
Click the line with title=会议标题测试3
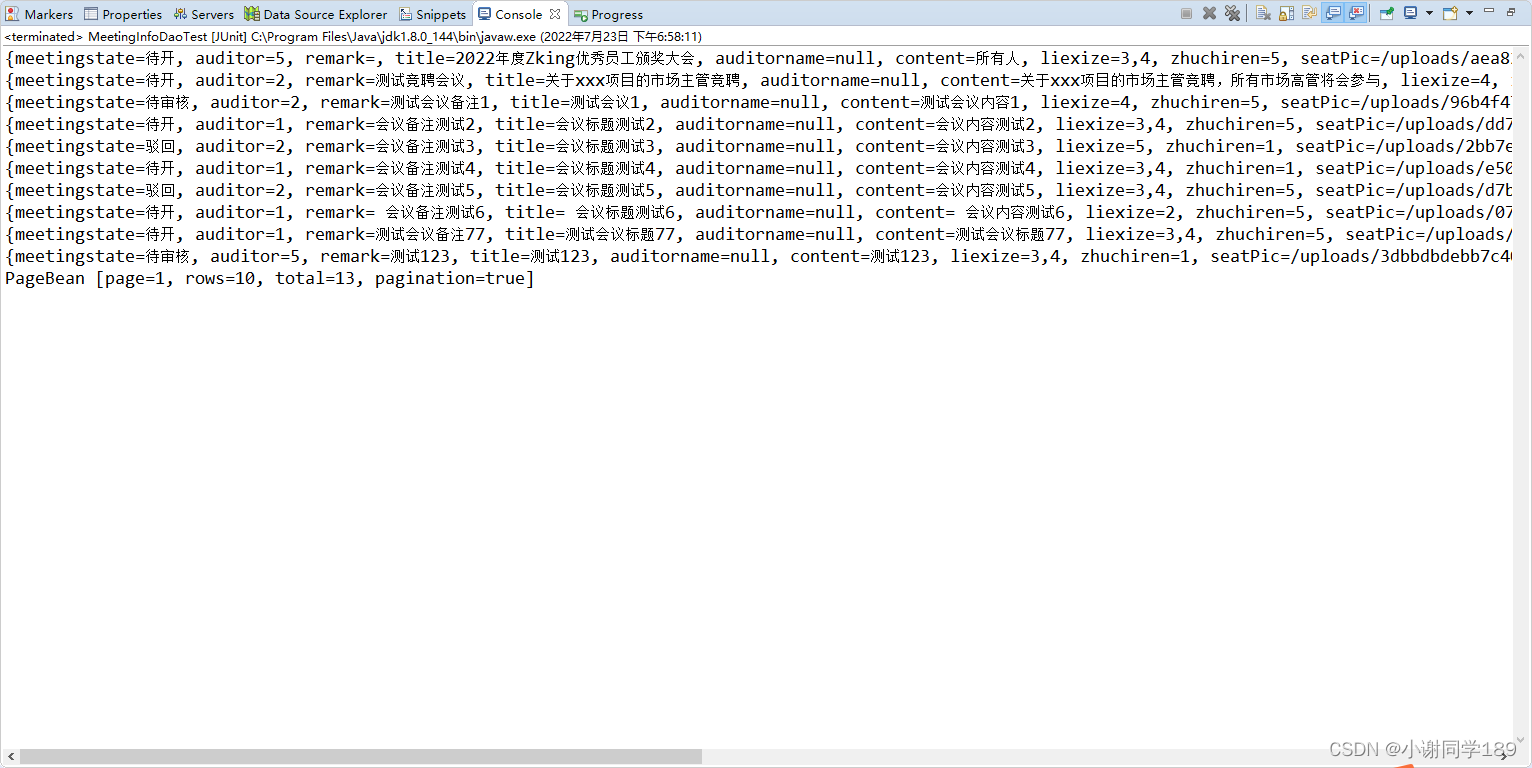pyautogui.click(x=758, y=146)
